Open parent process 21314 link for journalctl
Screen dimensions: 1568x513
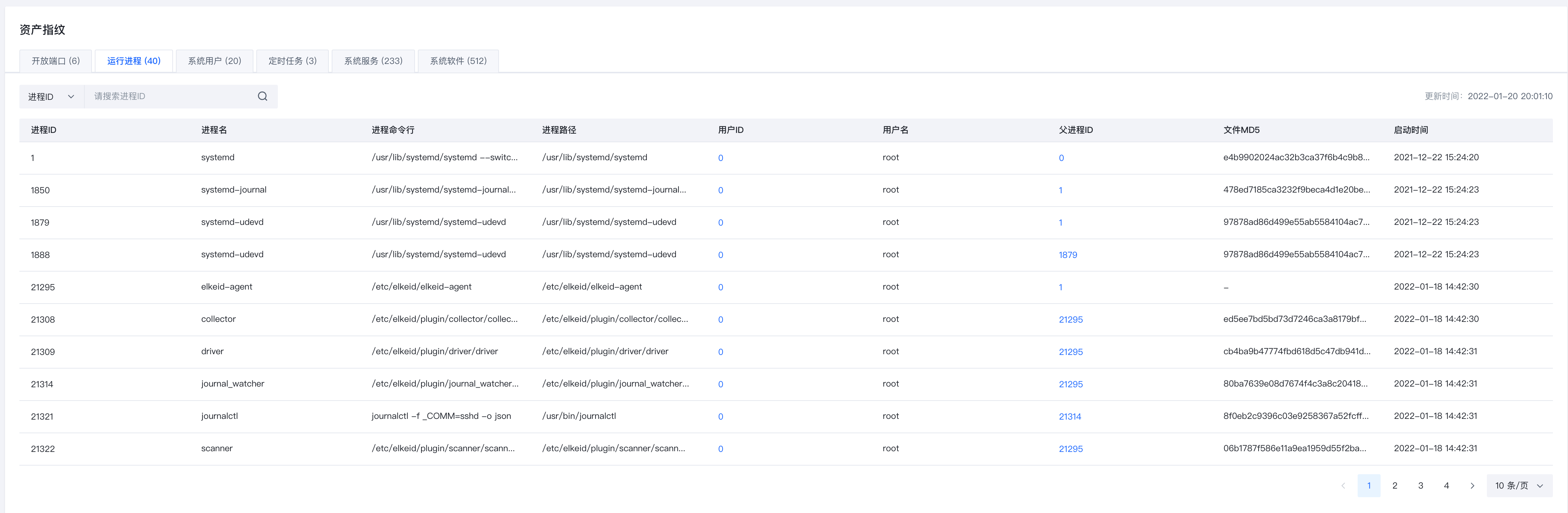1069,417
